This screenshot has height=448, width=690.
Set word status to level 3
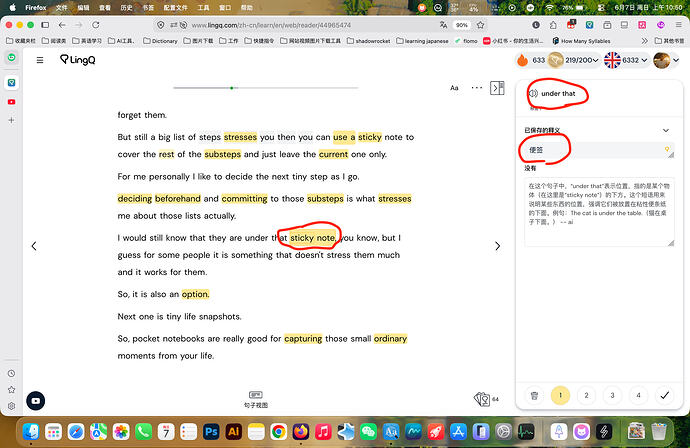pos(612,395)
